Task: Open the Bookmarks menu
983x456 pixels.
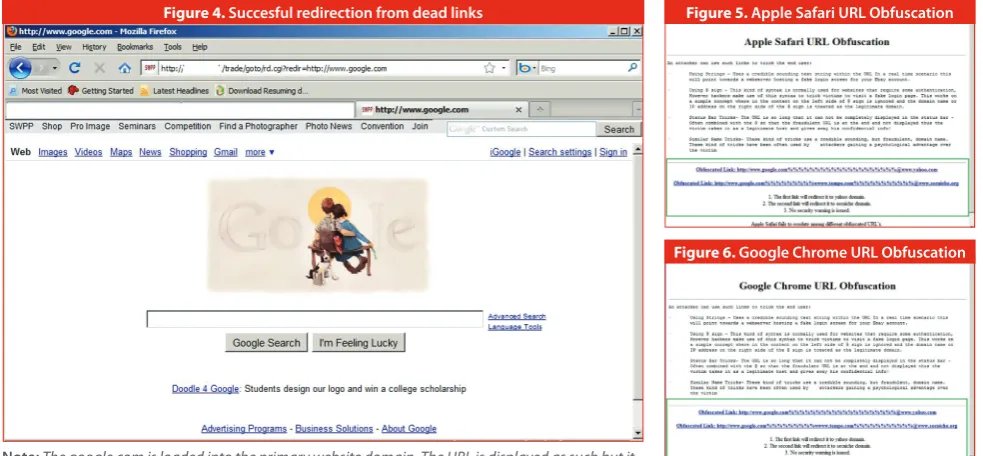Action: [135, 47]
